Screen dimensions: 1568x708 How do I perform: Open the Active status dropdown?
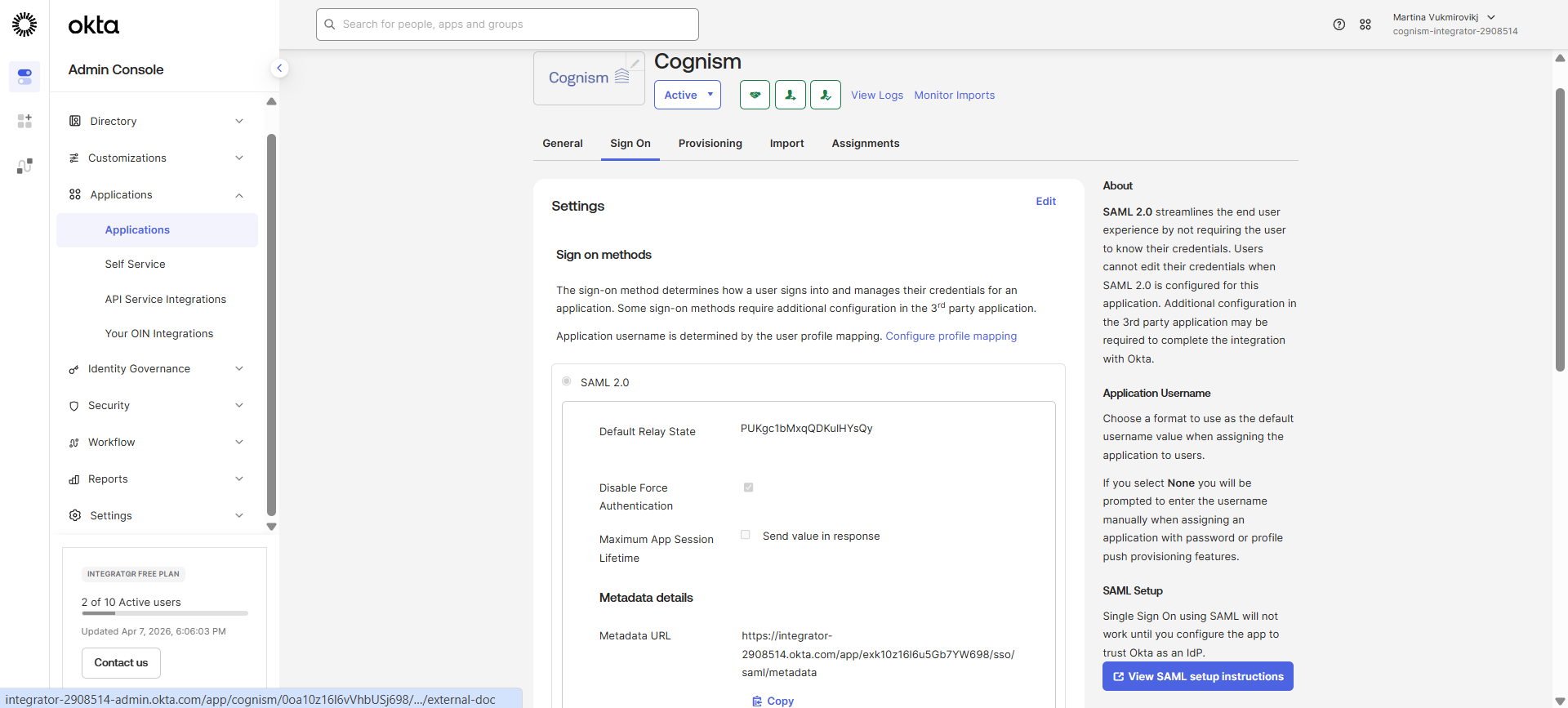(x=687, y=95)
